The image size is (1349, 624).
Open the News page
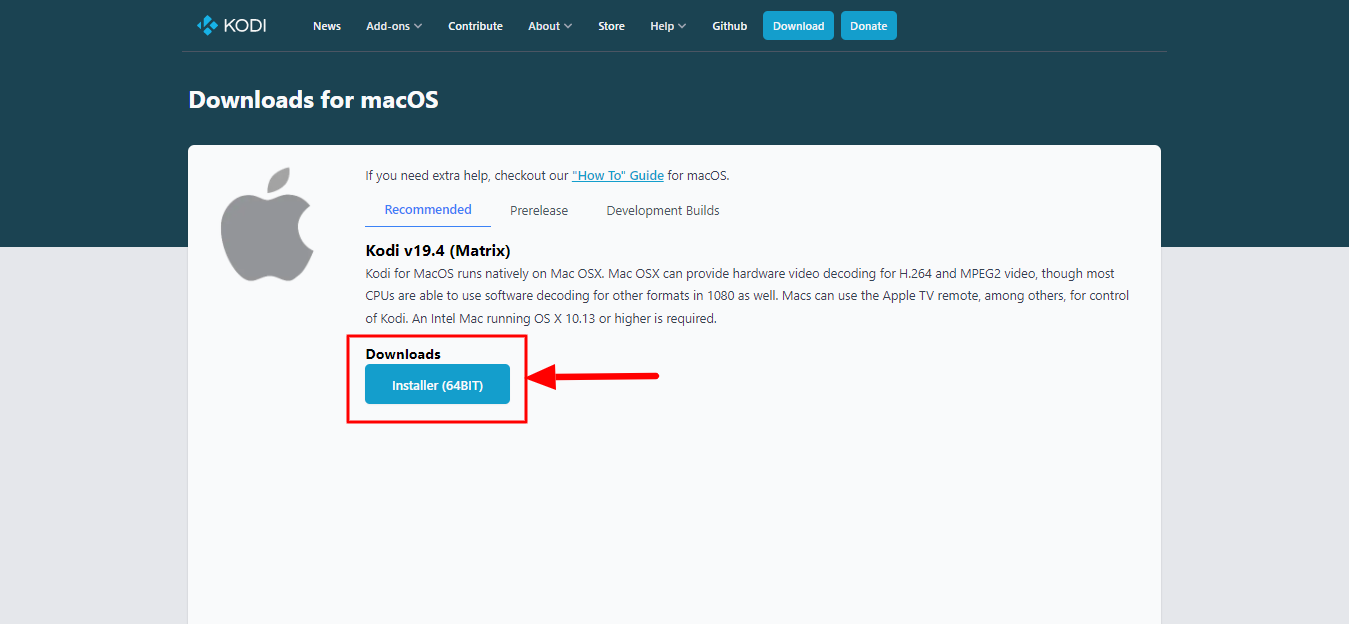[327, 26]
